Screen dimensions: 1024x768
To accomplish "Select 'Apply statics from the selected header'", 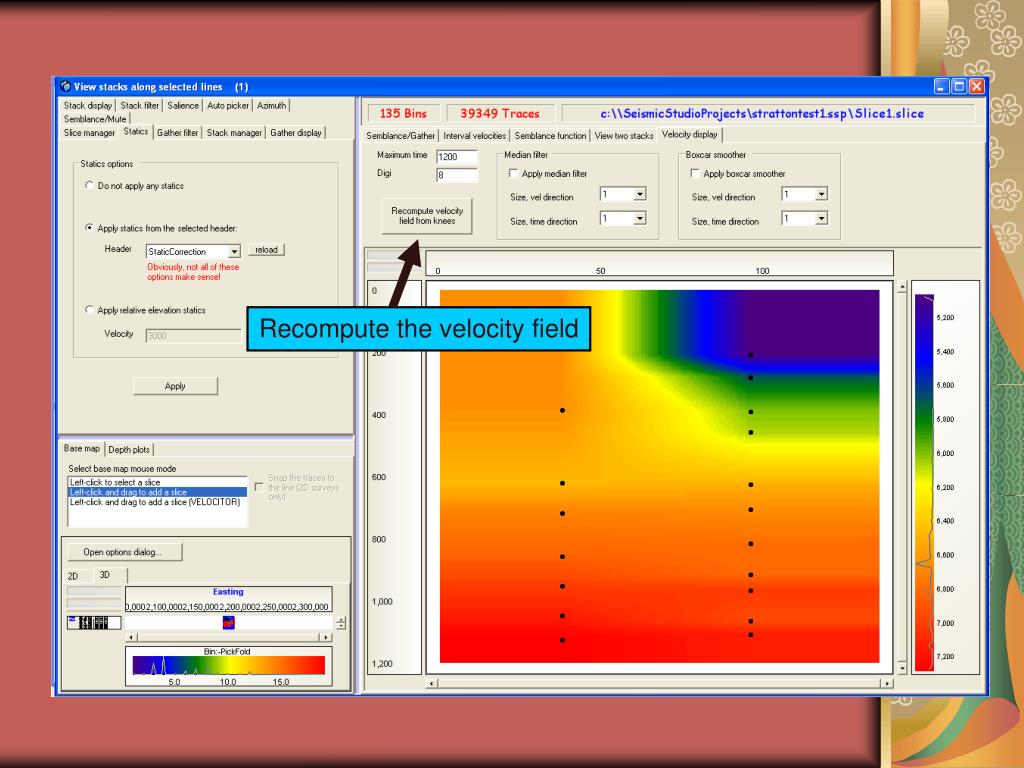I will coord(89,228).
